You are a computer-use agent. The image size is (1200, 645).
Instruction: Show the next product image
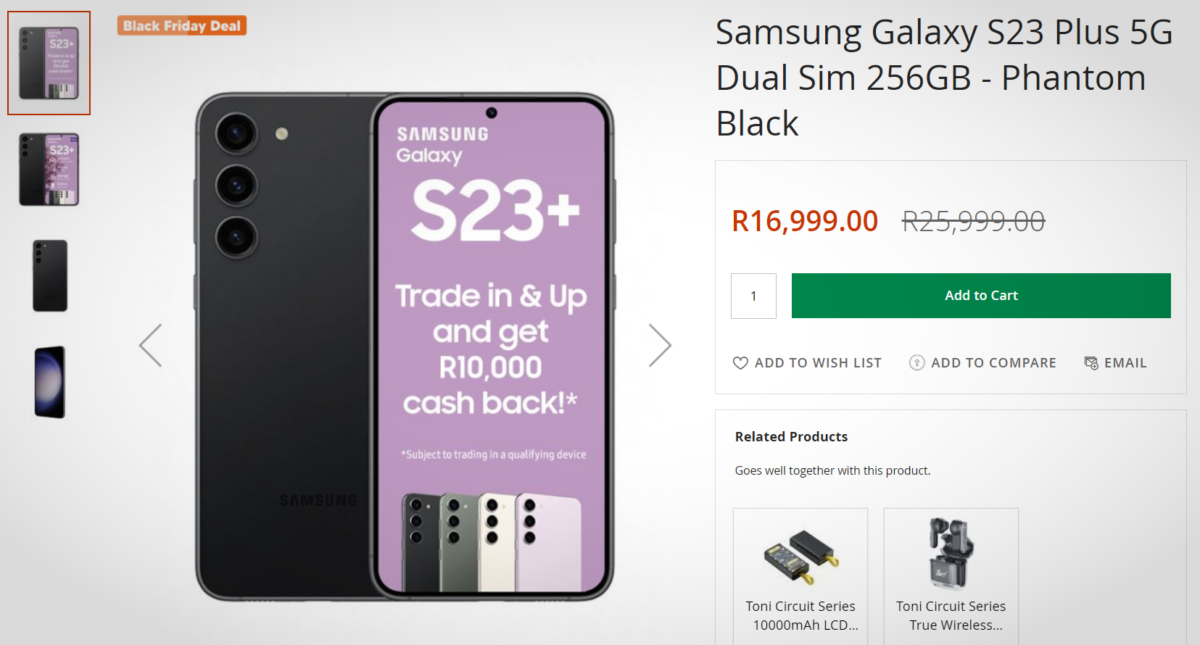click(660, 345)
